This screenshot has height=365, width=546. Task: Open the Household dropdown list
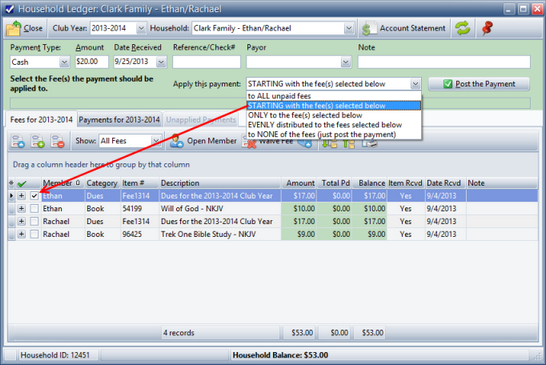click(349, 28)
